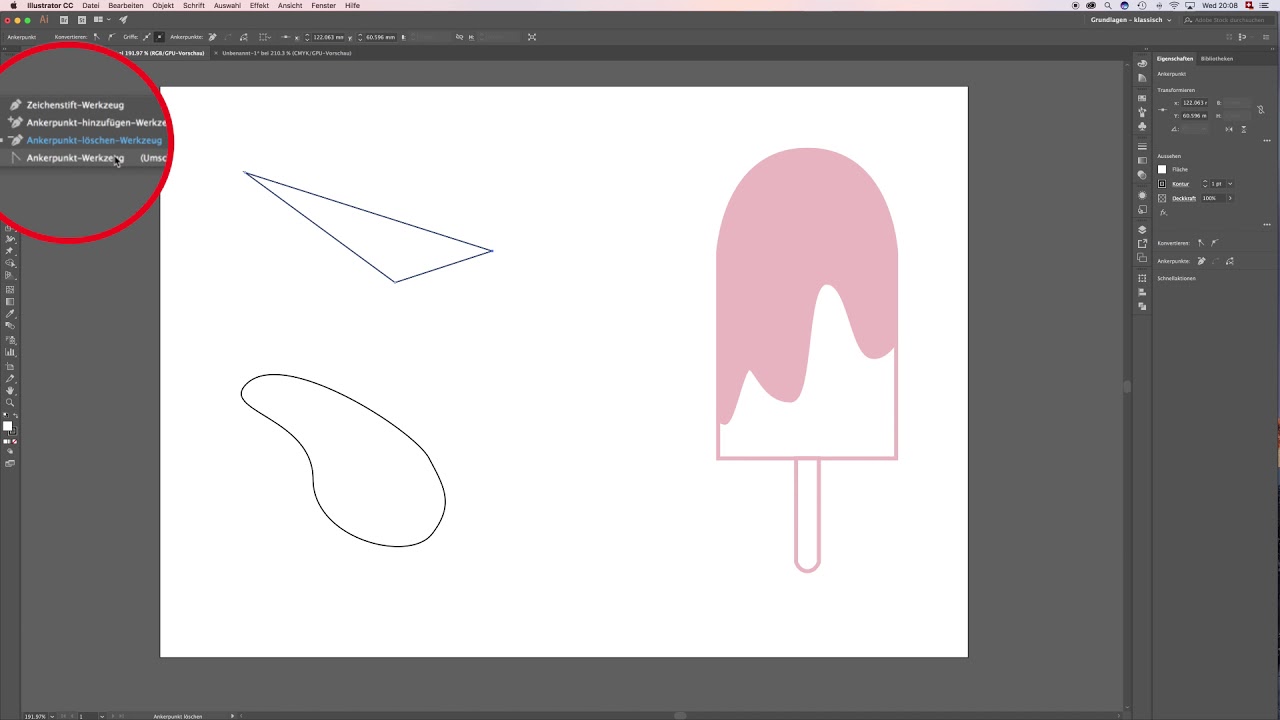Select Ankerpunkt-Werkzeug from the flyout
Screen dimensions: 1280x720
click(x=75, y=158)
